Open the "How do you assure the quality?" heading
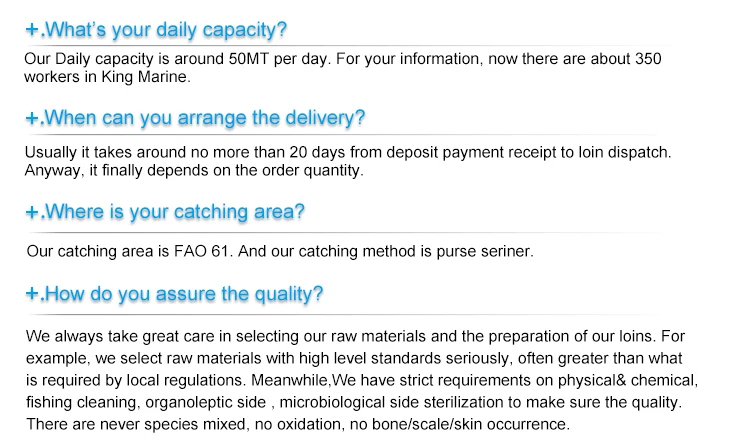750x446 pixels. 185,294
